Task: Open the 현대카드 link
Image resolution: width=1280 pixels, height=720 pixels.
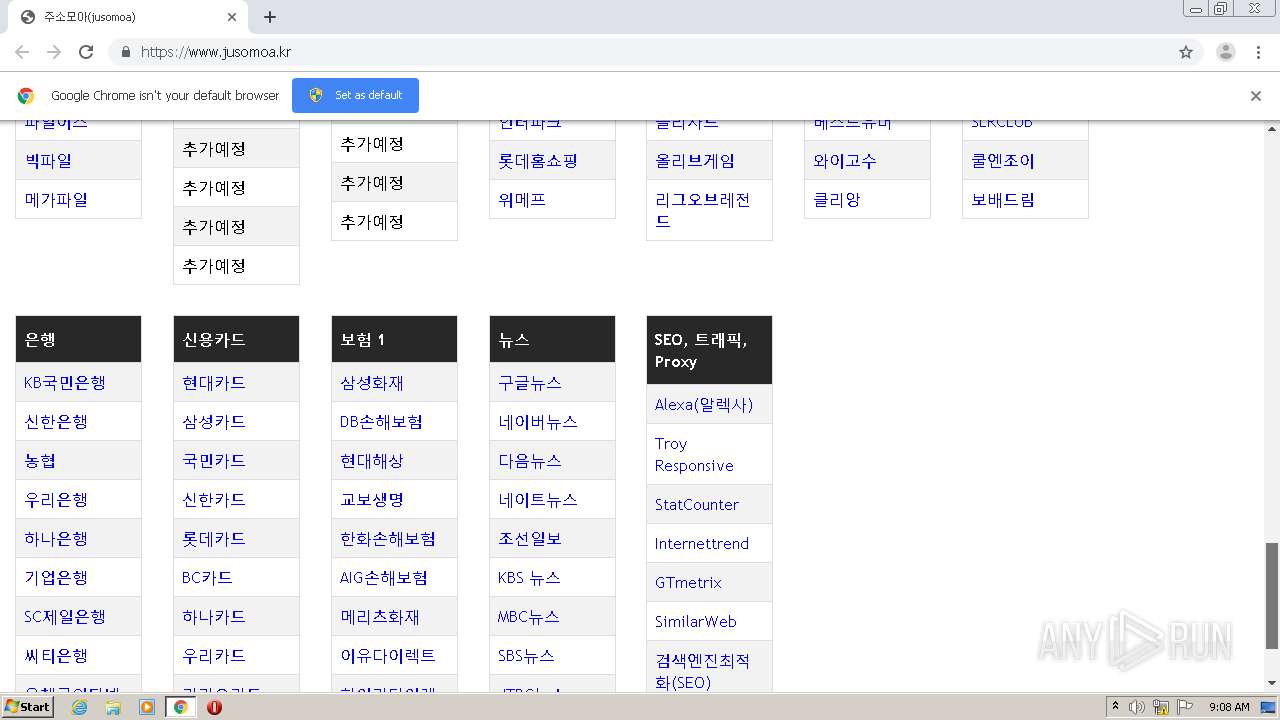Action: pyautogui.click(x=214, y=382)
